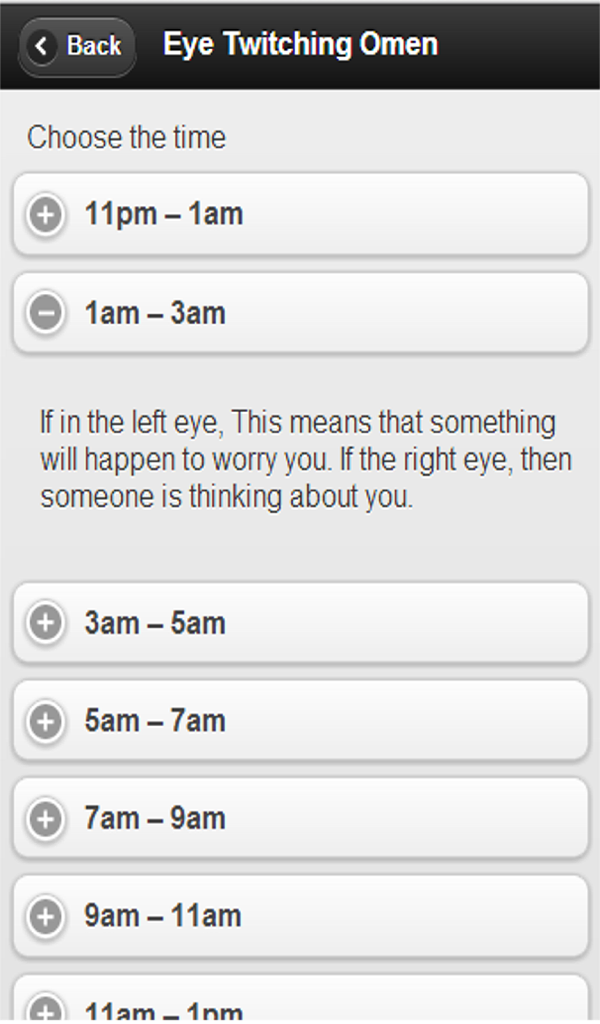
Task: Toggle the 7am – 9am omen open
Action: tap(300, 818)
